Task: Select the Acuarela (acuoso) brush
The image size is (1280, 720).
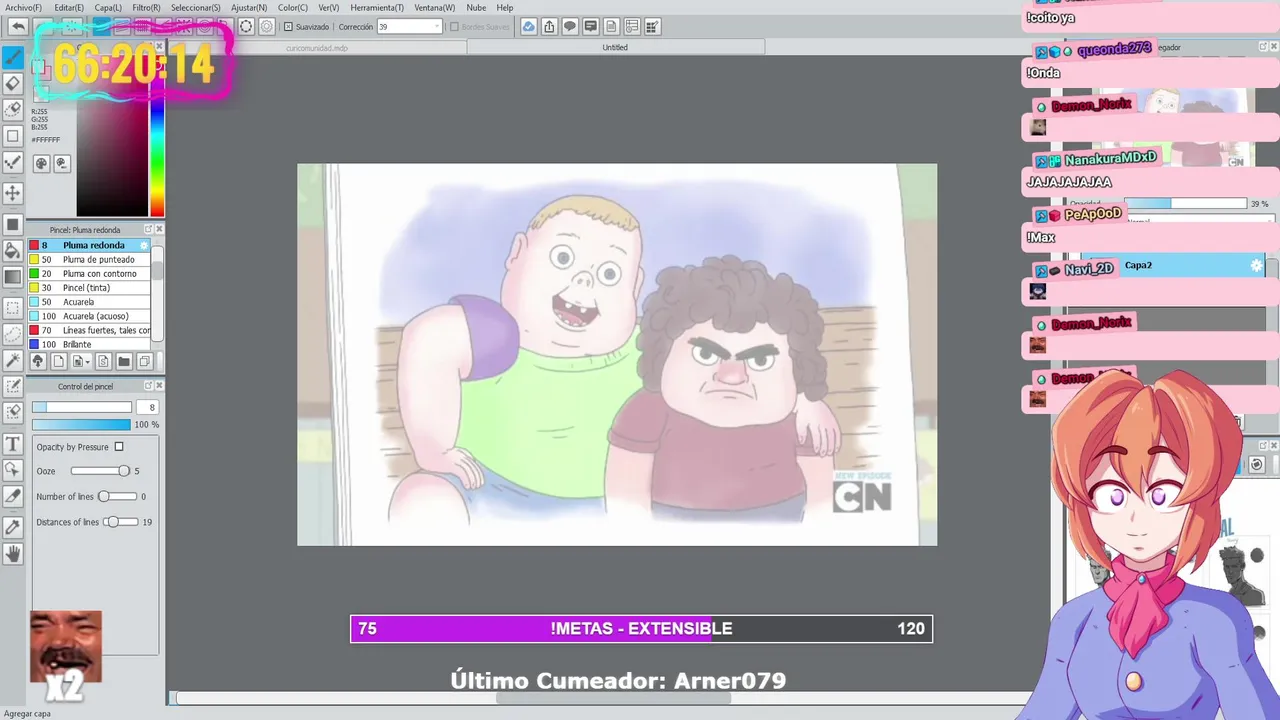Action: 89,316
